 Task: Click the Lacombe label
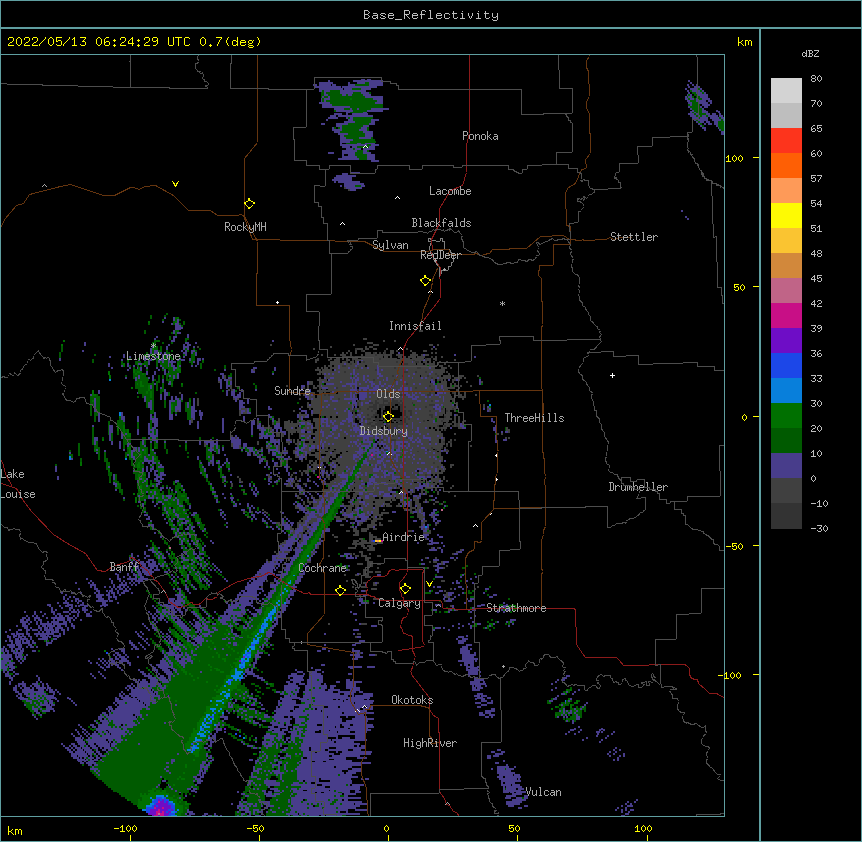[450, 191]
